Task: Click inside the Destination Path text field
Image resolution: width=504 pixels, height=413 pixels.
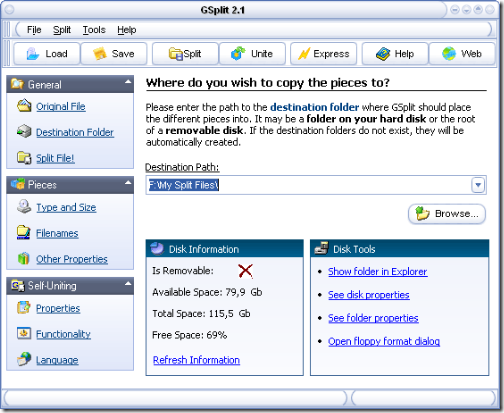Action: click(309, 185)
